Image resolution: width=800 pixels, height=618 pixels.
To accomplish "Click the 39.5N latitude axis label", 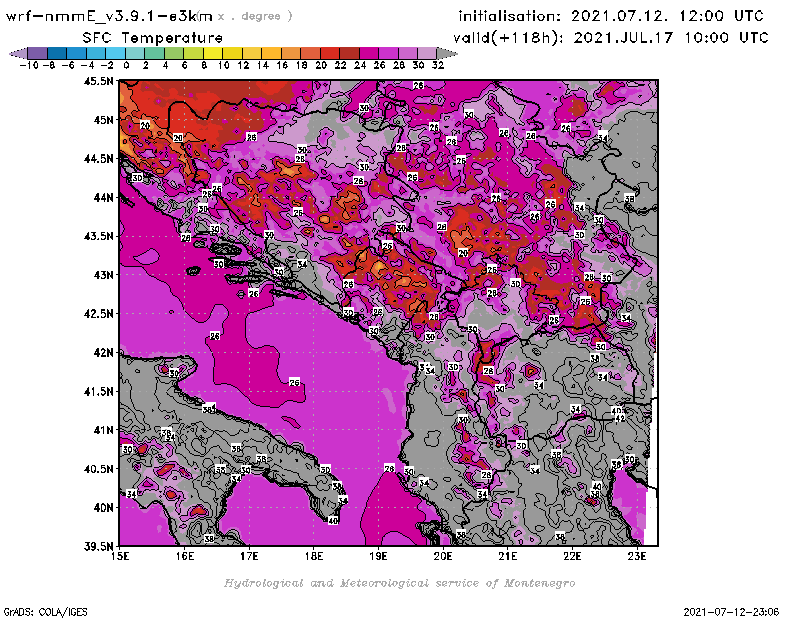I will coord(98,547).
